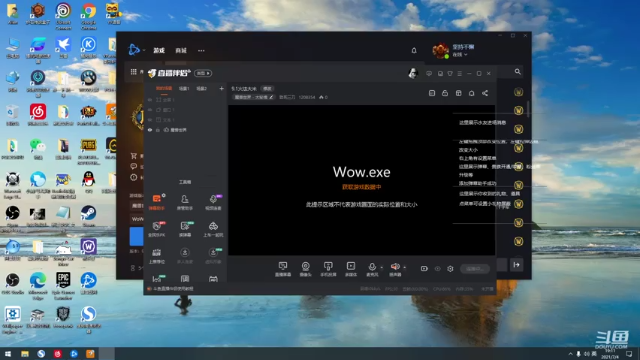Click the start streaming pill button
The image size is (640, 360).
pyautogui.click(x=475, y=269)
